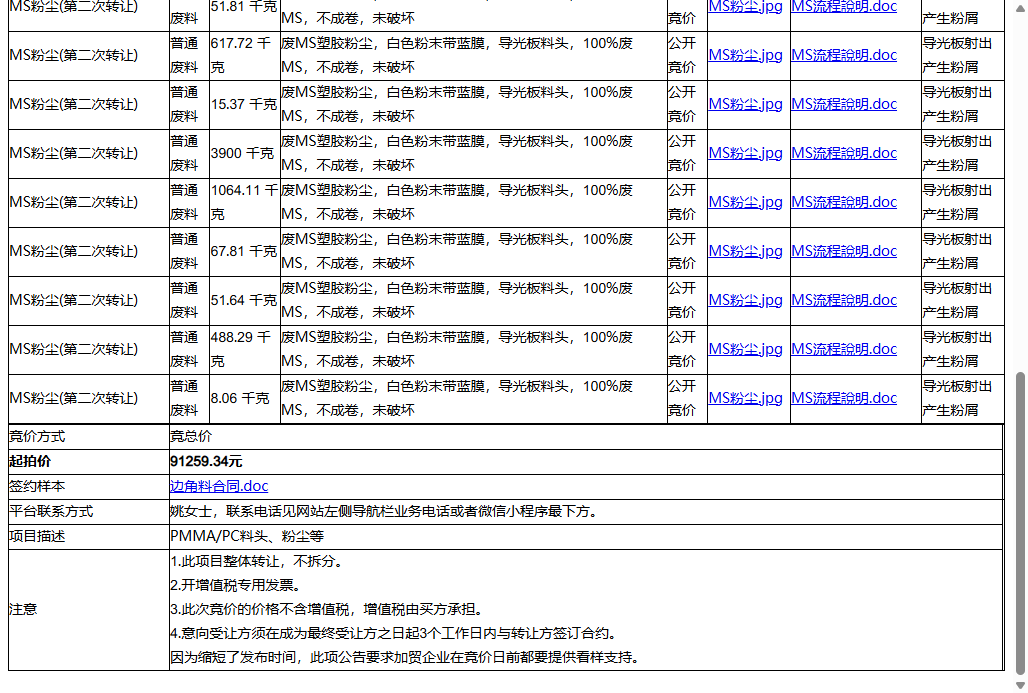Select the 3900 千克 quantity cell

245,154
